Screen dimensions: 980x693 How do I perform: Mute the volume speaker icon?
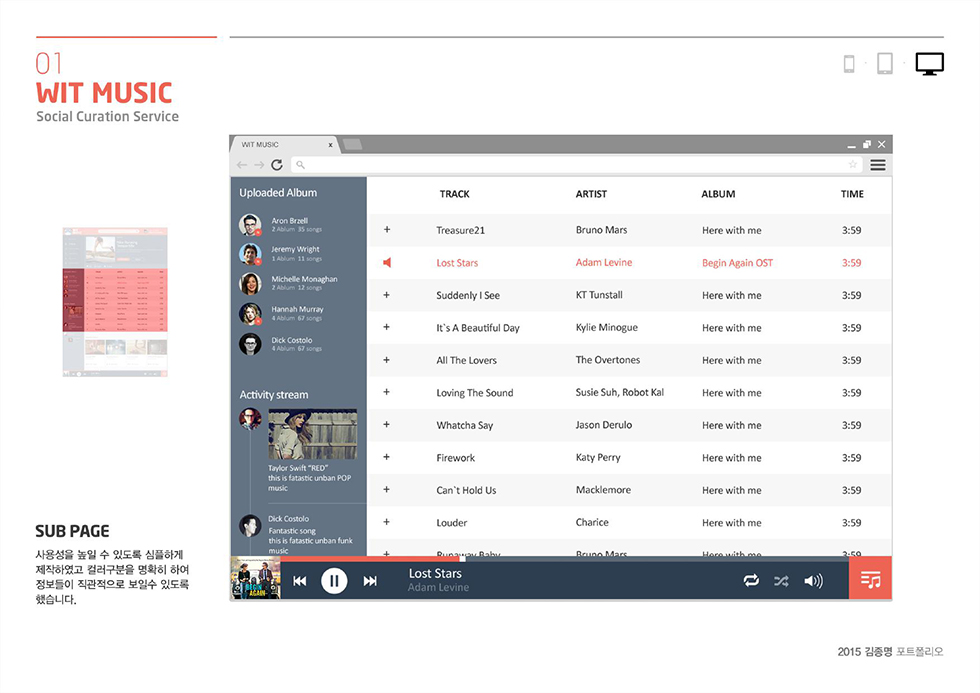[x=813, y=581]
